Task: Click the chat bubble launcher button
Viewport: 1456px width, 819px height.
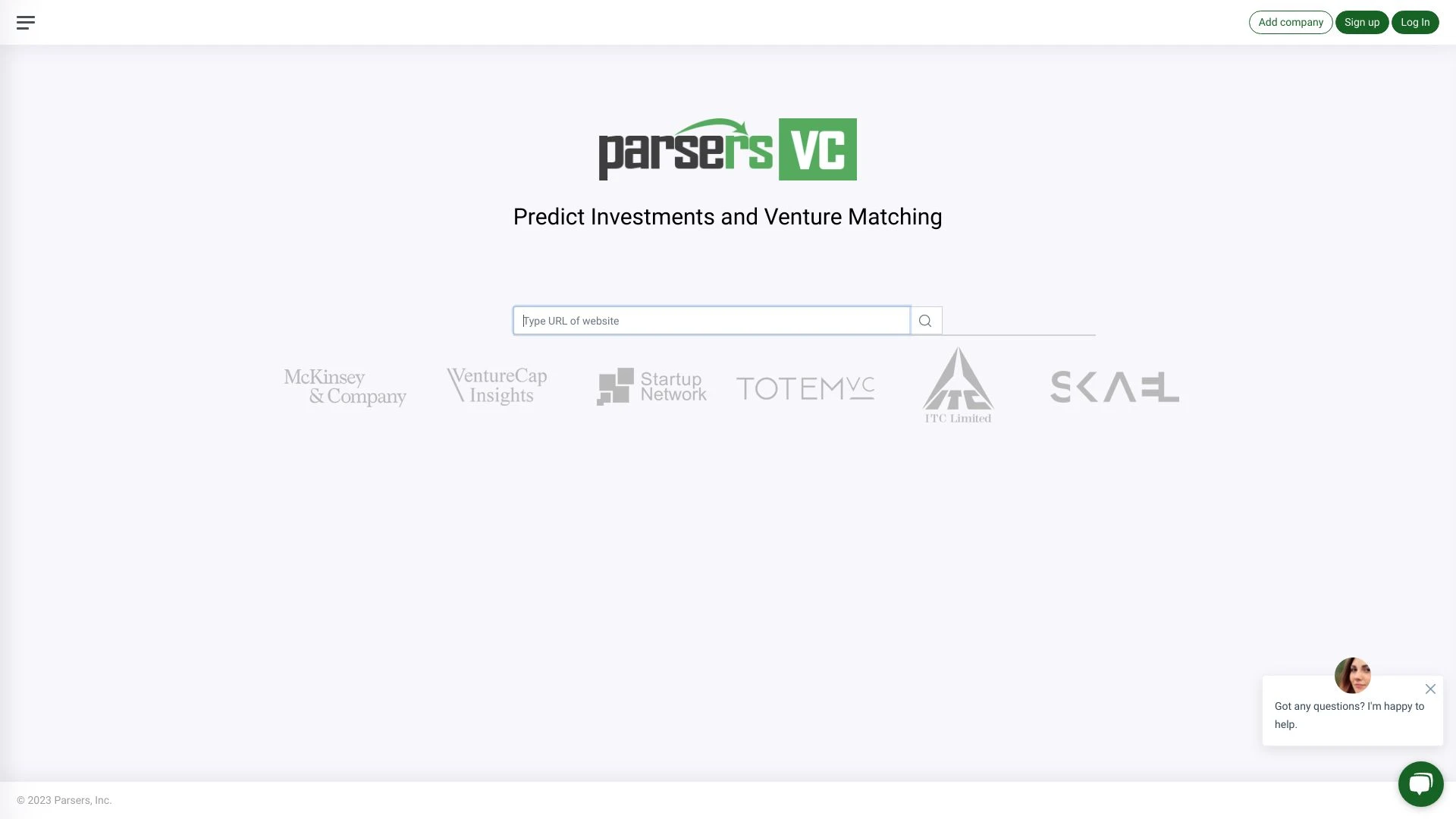Action: [1421, 784]
